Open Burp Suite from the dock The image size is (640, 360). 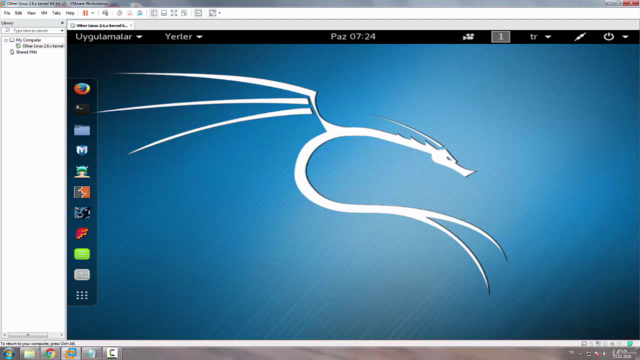tap(82, 192)
